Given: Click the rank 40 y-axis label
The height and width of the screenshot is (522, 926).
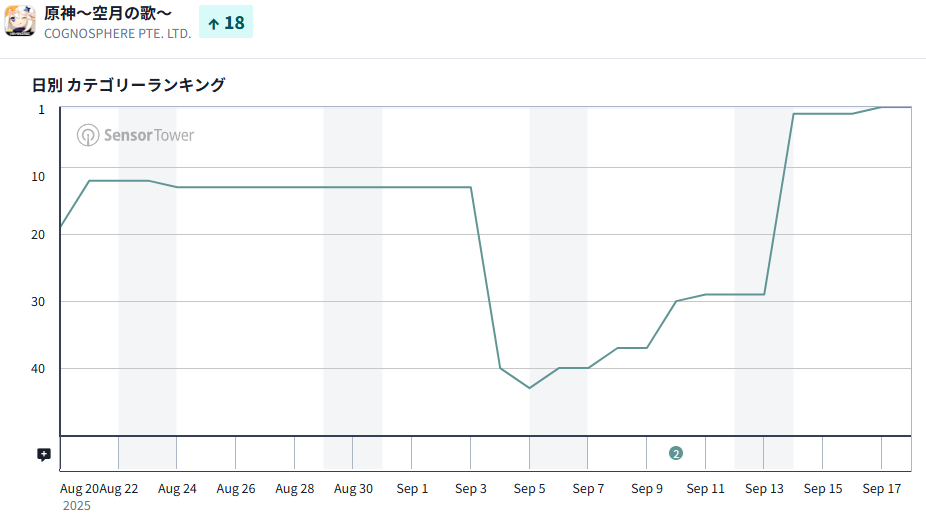Looking at the screenshot, I should [x=38, y=368].
